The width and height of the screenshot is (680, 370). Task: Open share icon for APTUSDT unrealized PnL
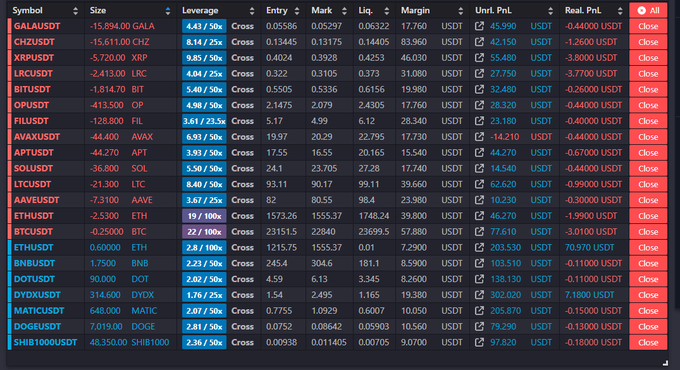coord(479,153)
